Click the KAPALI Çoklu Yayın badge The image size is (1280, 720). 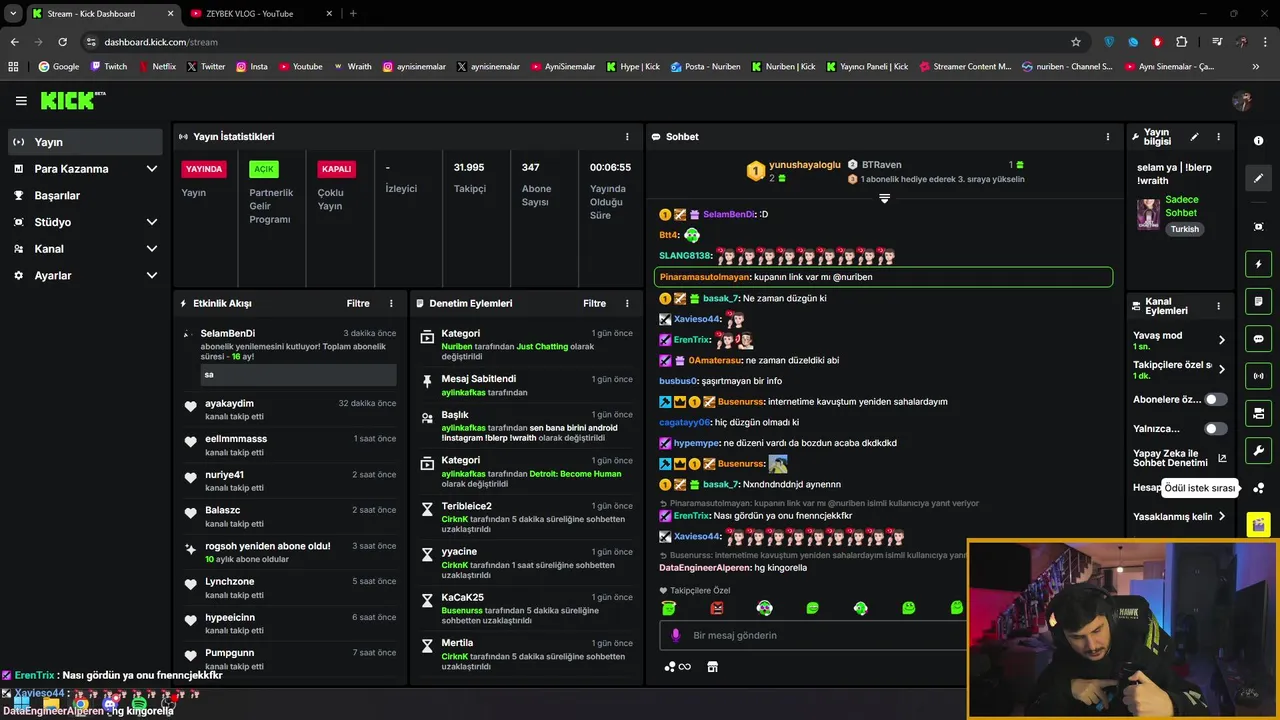click(x=337, y=169)
